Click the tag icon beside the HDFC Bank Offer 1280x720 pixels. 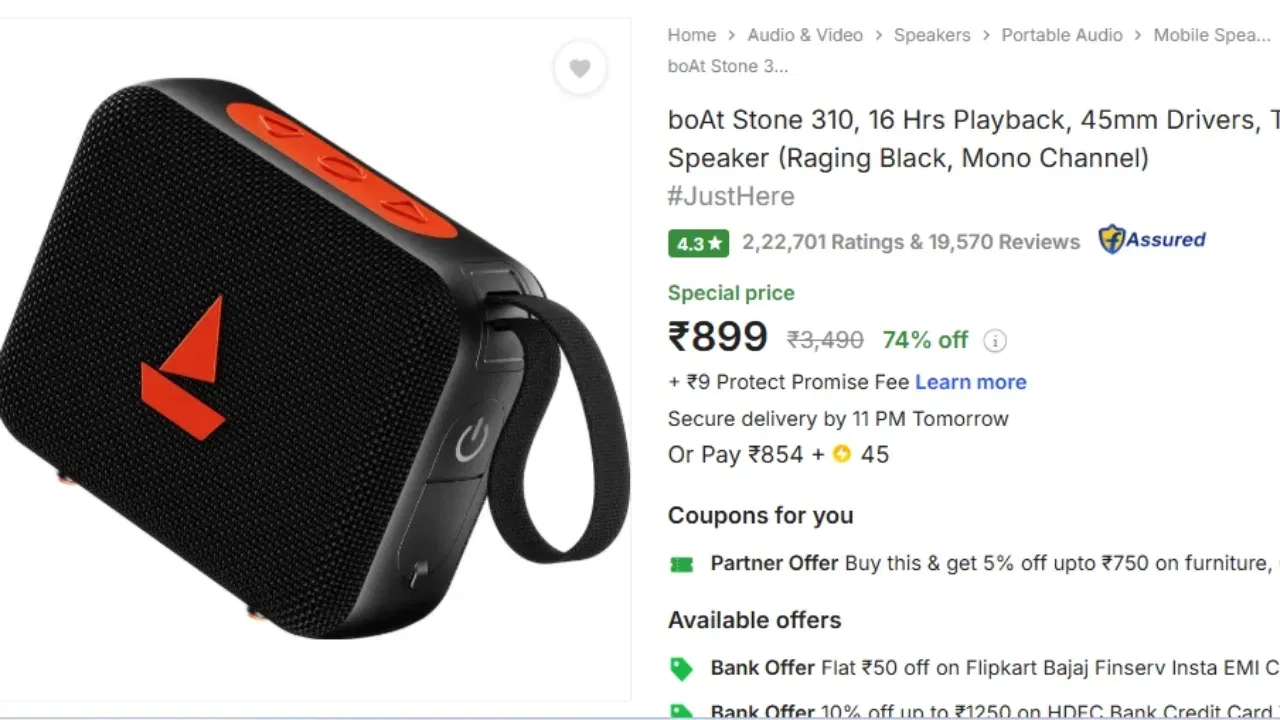[x=681, y=711]
